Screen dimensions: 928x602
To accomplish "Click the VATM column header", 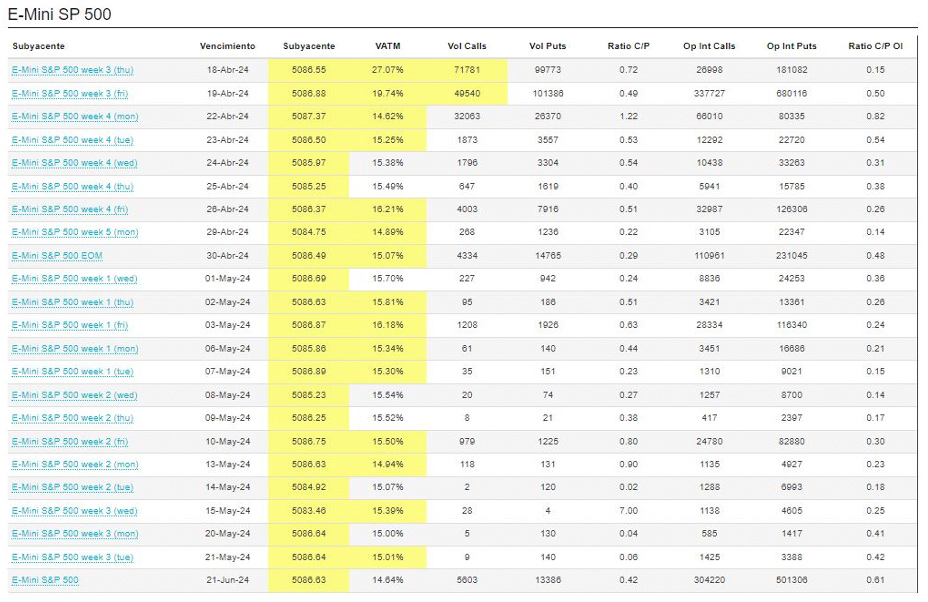I will pyautogui.click(x=387, y=46).
